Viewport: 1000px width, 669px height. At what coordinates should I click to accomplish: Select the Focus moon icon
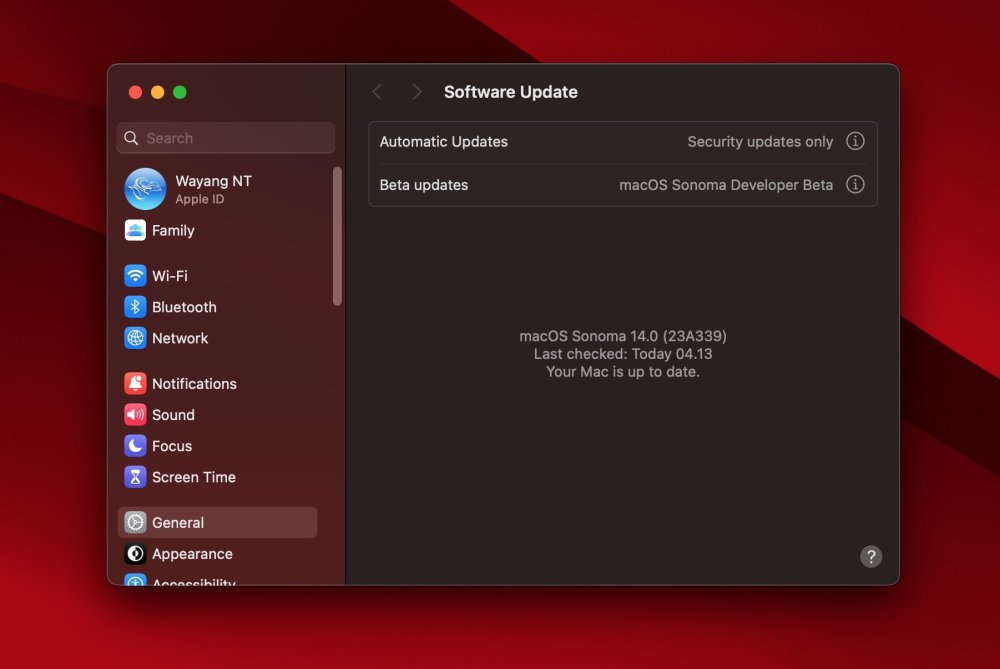pos(135,446)
